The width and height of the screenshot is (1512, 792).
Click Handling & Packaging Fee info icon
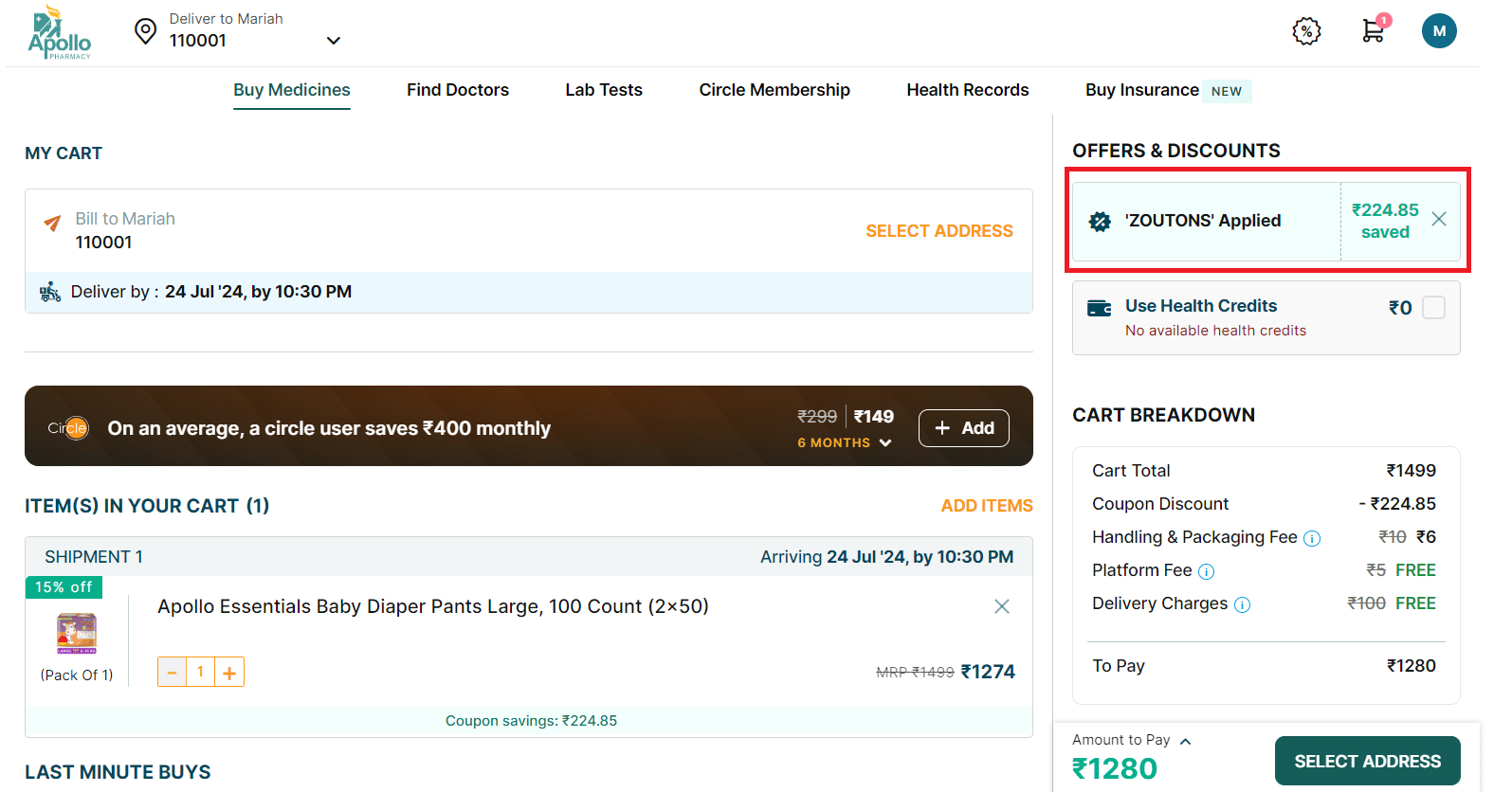click(1312, 538)
